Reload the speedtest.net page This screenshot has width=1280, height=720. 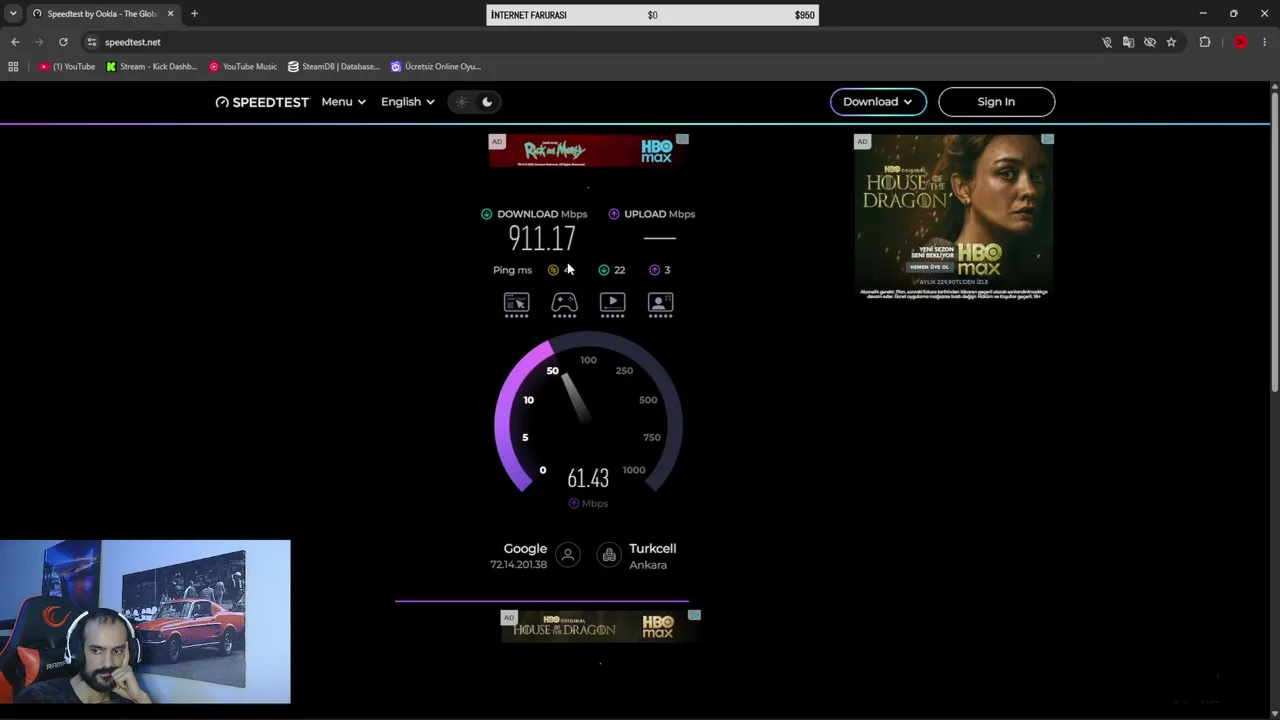pyautogui.click(x=63, y=42)
